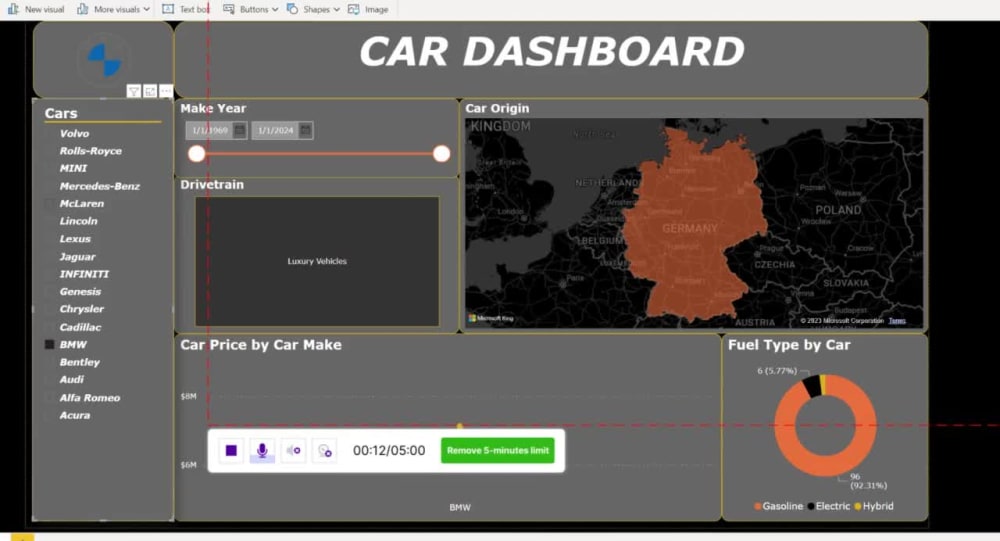Expand the Shapes dropdown
Image resolution: width=1000 pixels, height=541 pixels.
click(x=313, y=9)
